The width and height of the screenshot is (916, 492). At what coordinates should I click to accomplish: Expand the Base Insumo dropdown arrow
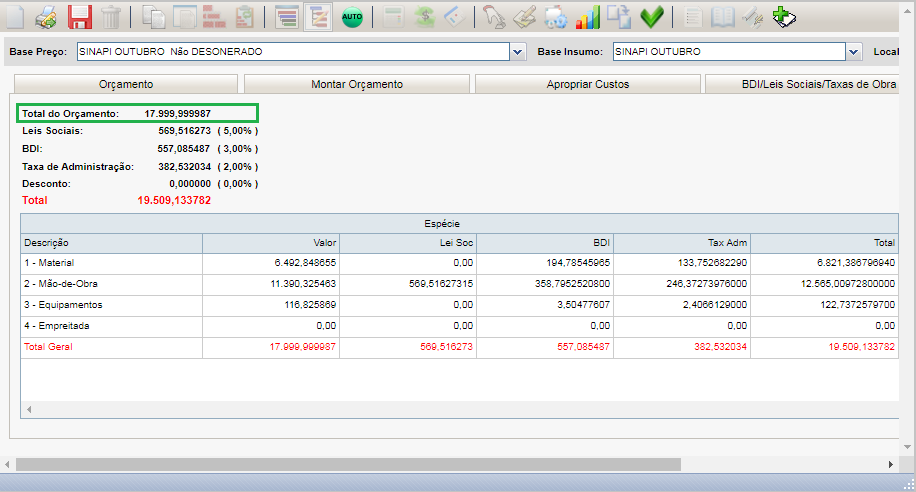click(854, 52)
